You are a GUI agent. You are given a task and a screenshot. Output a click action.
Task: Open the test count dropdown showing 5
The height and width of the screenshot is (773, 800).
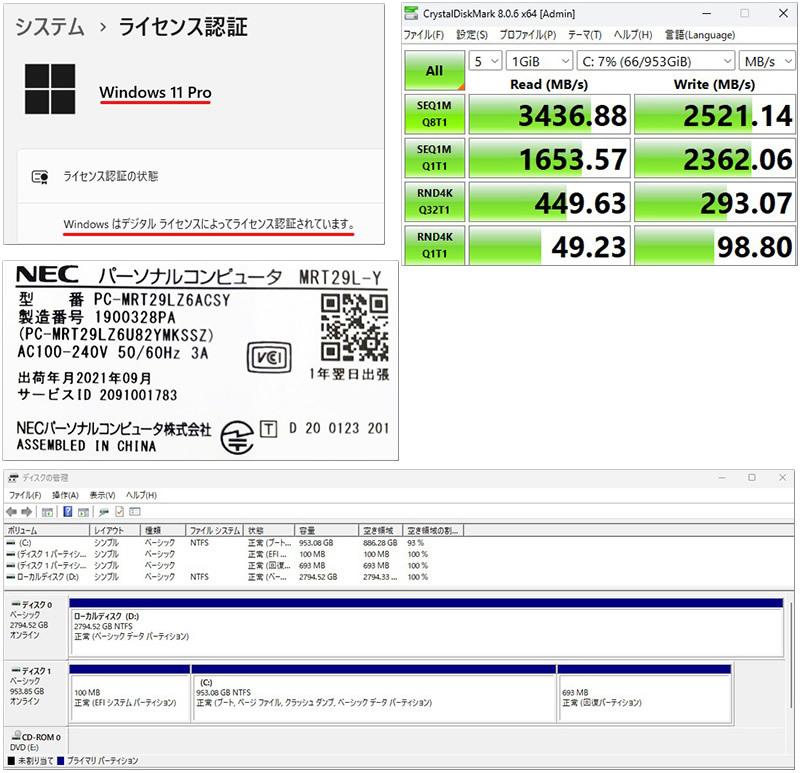[x=485, y=61]
